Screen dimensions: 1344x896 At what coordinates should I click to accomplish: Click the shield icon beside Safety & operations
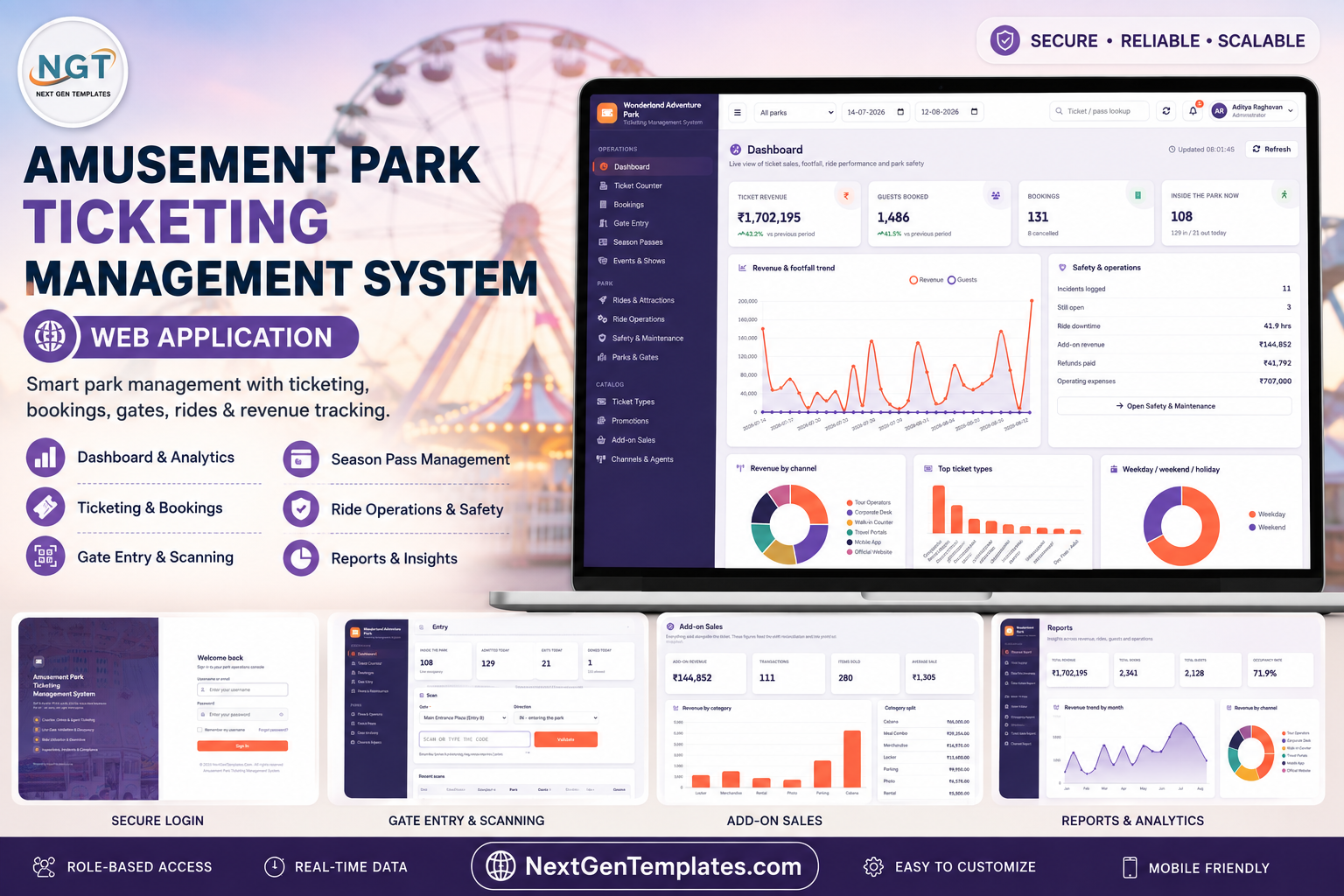[x=1062, y=268]
